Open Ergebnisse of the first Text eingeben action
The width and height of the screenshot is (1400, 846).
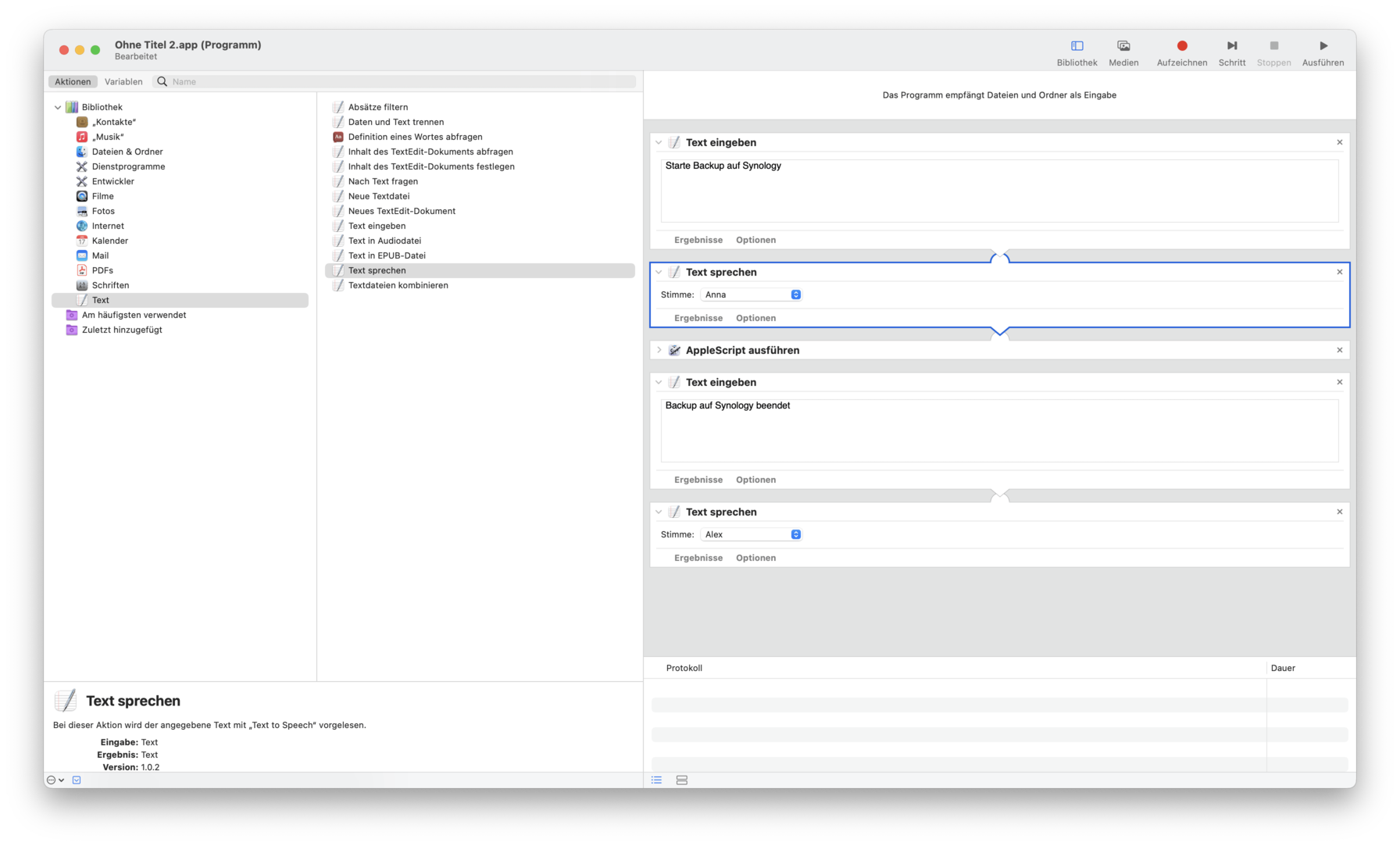pyautogui.click(x=698, y=240)
